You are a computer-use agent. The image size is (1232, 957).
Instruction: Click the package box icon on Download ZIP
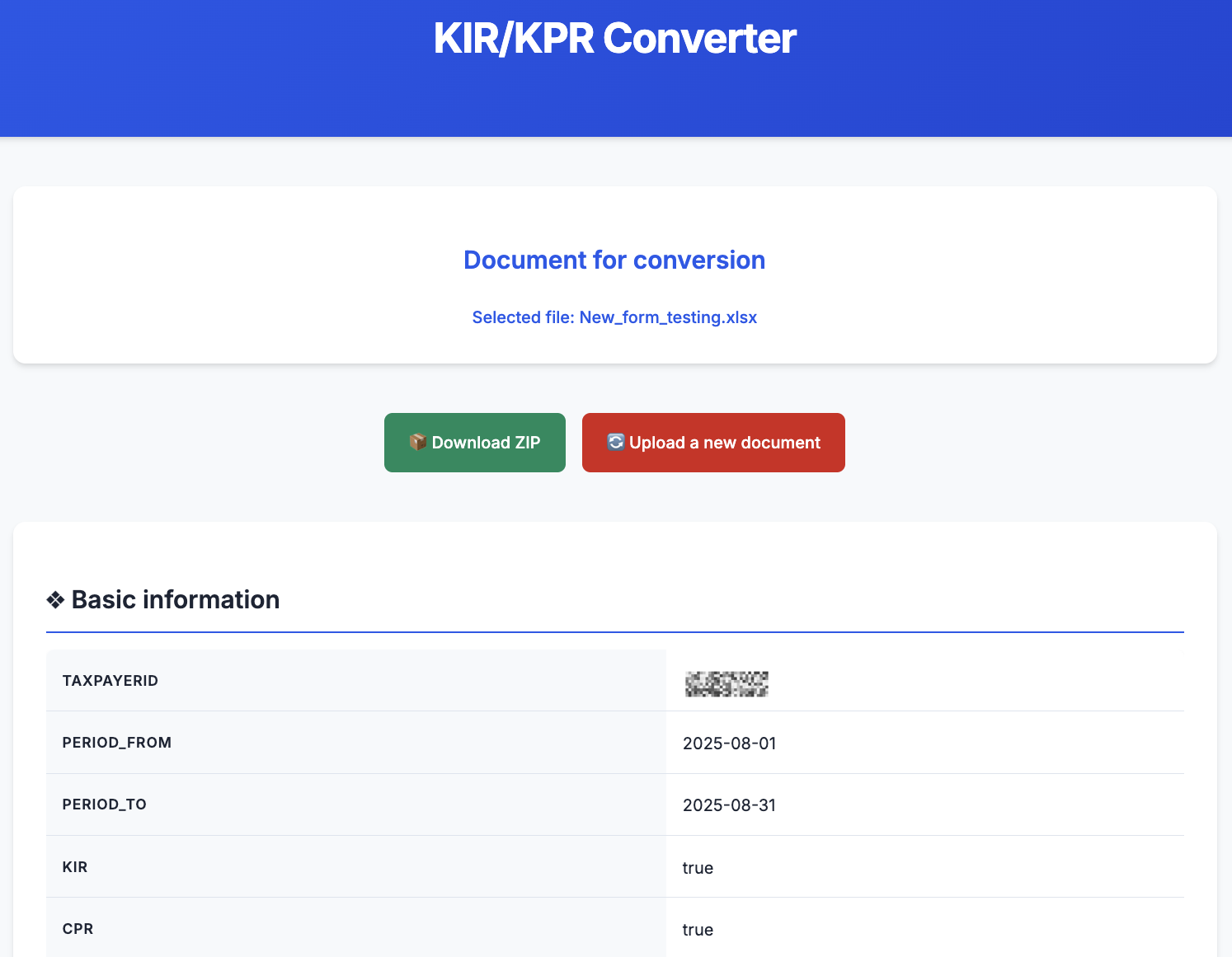click(x=417, y=442)
